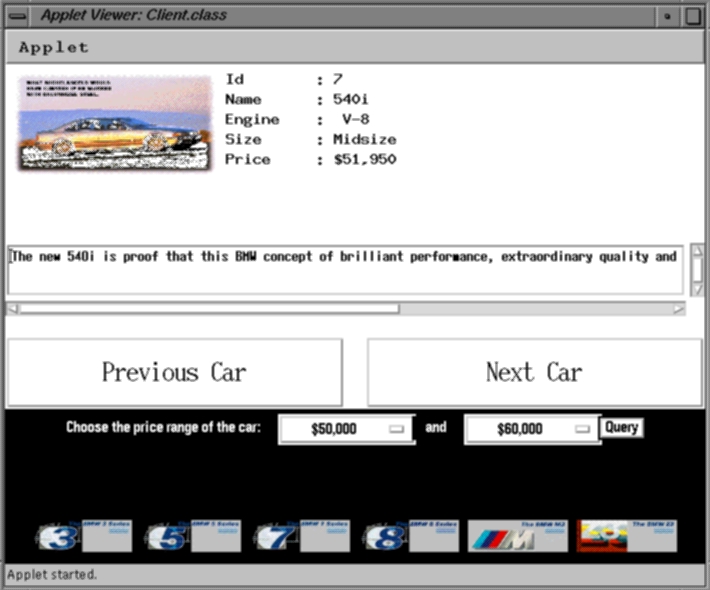Image resolution: width=710 pixels, height=590 pixels.
Task: Open the BMW 5 Series thumbnail
Action: pos(193,536)
